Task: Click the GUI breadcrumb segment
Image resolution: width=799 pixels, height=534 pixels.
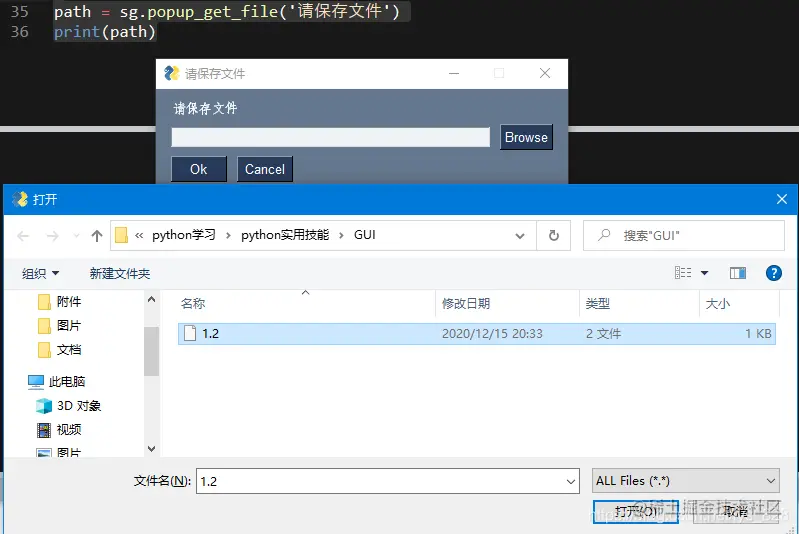Action: click(x=365, y=235)
